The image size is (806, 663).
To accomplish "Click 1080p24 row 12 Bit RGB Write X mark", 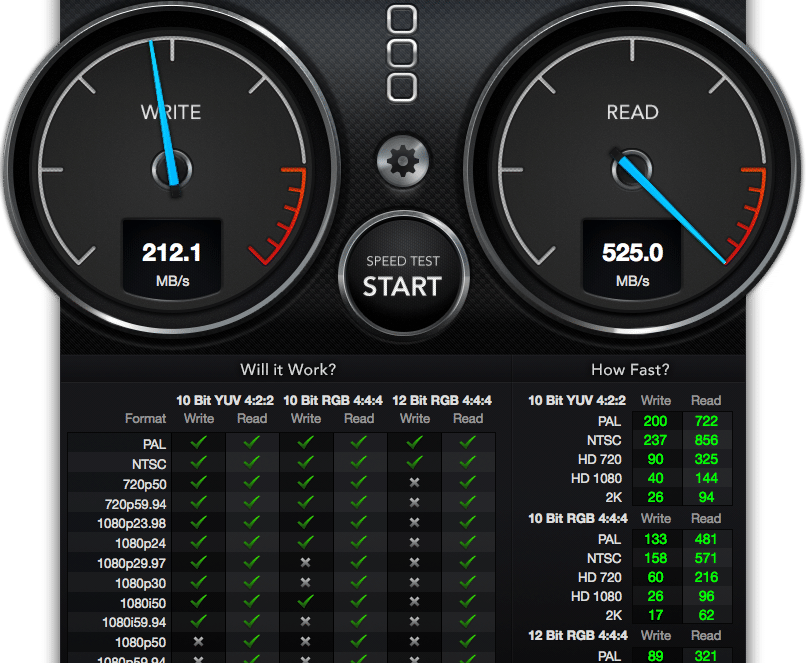I will (414, 543).
